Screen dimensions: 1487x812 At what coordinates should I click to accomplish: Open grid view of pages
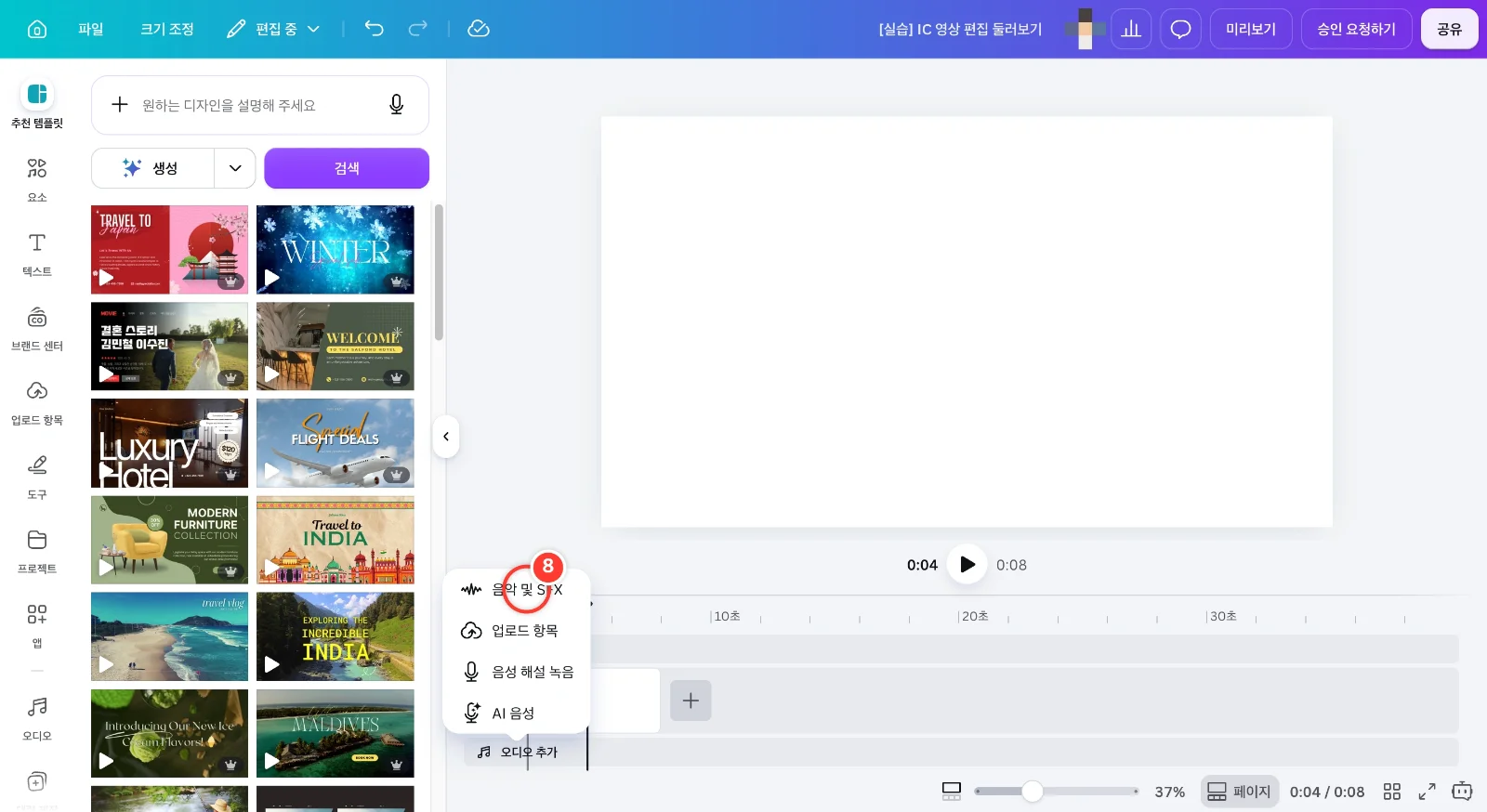pos(1391,792)
